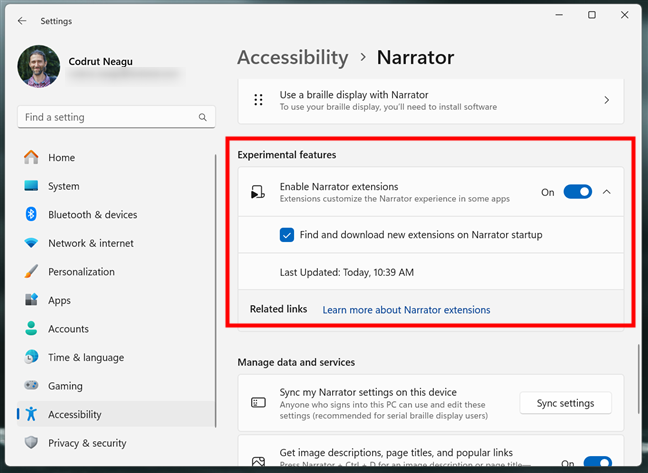Click the sidebar navigation scrollbar
This screenshot has height=473, width=648.
tap(215, 290)
